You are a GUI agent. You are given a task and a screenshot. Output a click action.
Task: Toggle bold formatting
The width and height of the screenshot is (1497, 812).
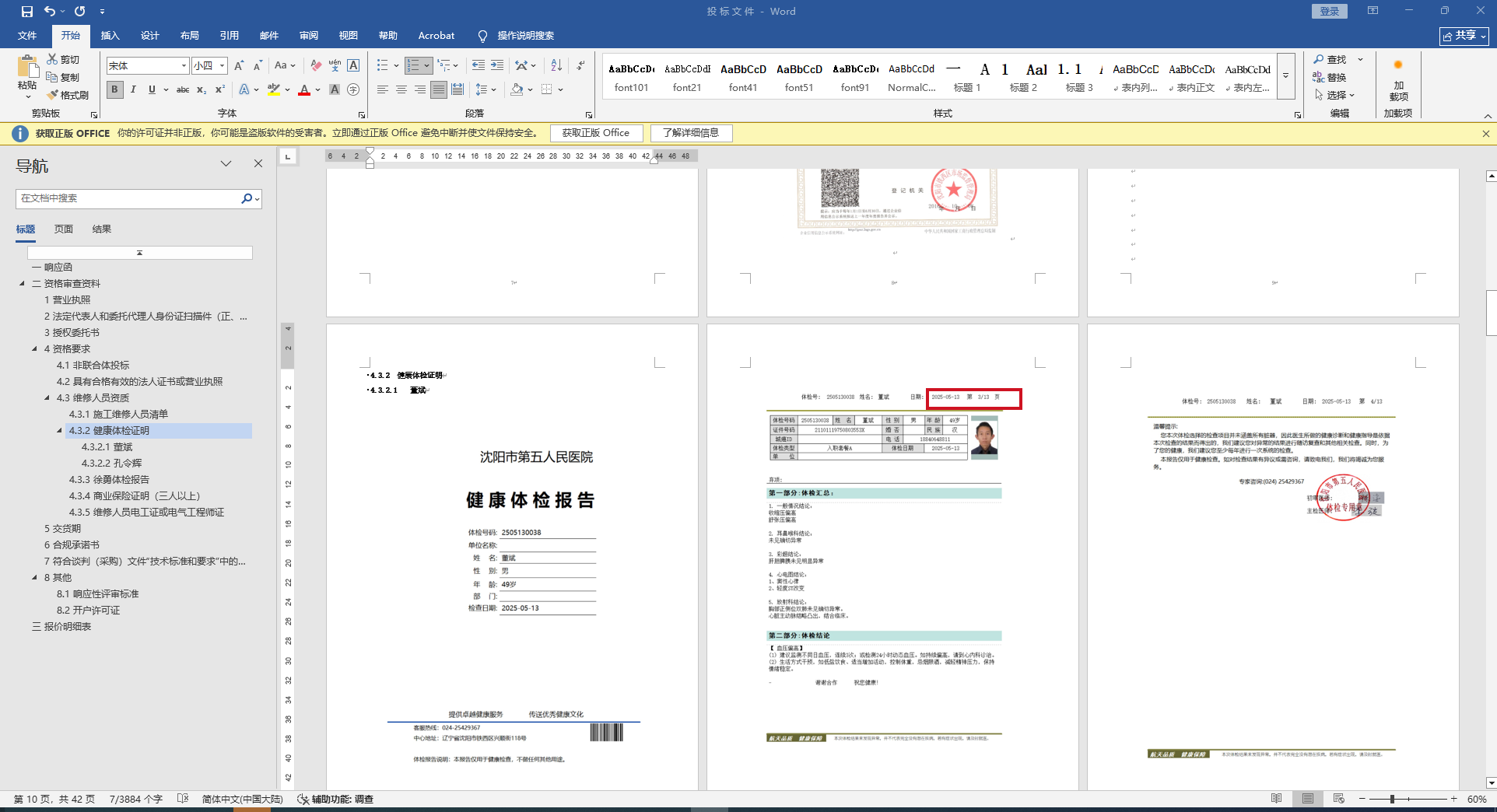pos(114,89)
